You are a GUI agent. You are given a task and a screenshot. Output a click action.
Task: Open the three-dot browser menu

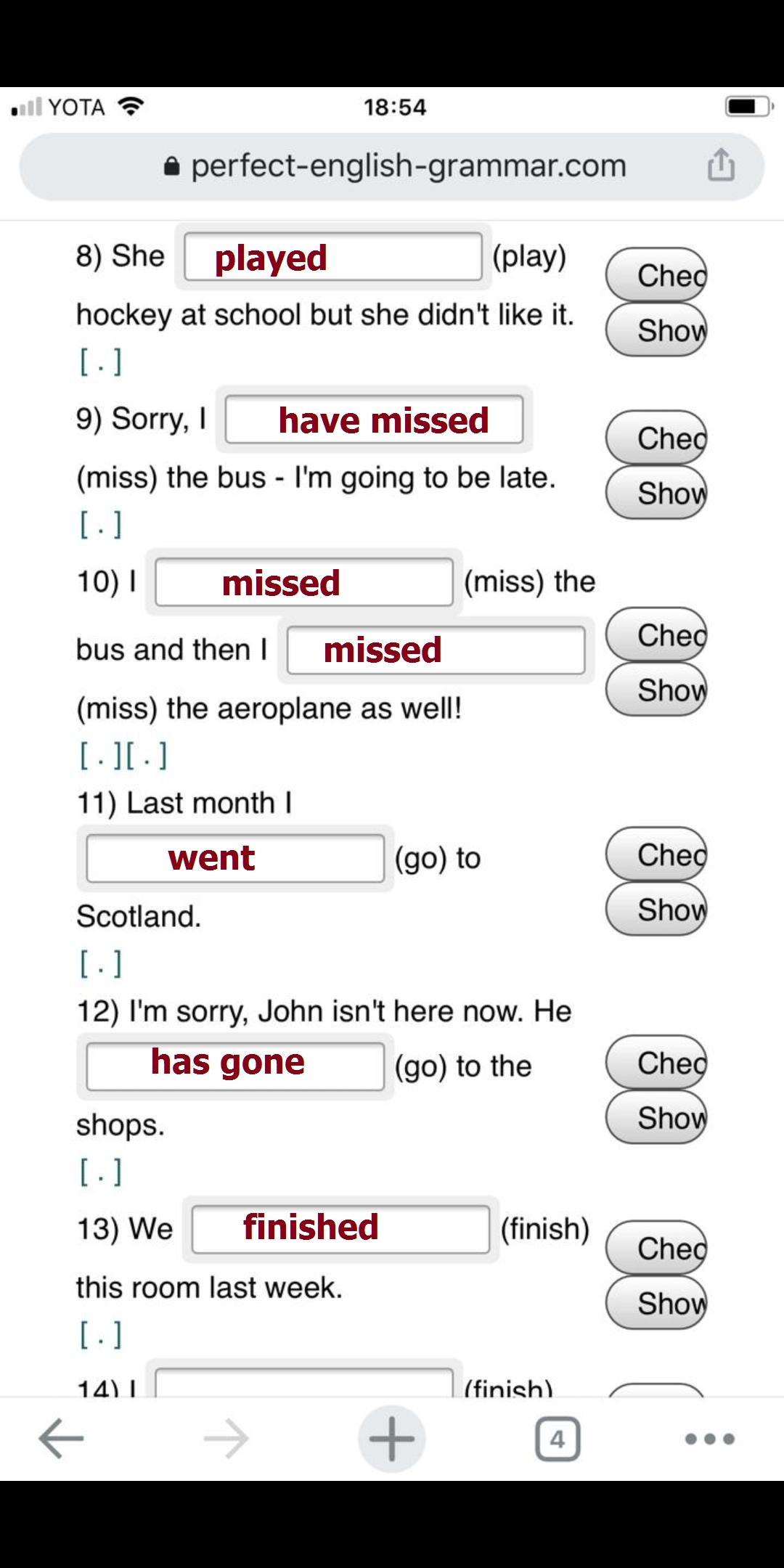click(709, 1438)
